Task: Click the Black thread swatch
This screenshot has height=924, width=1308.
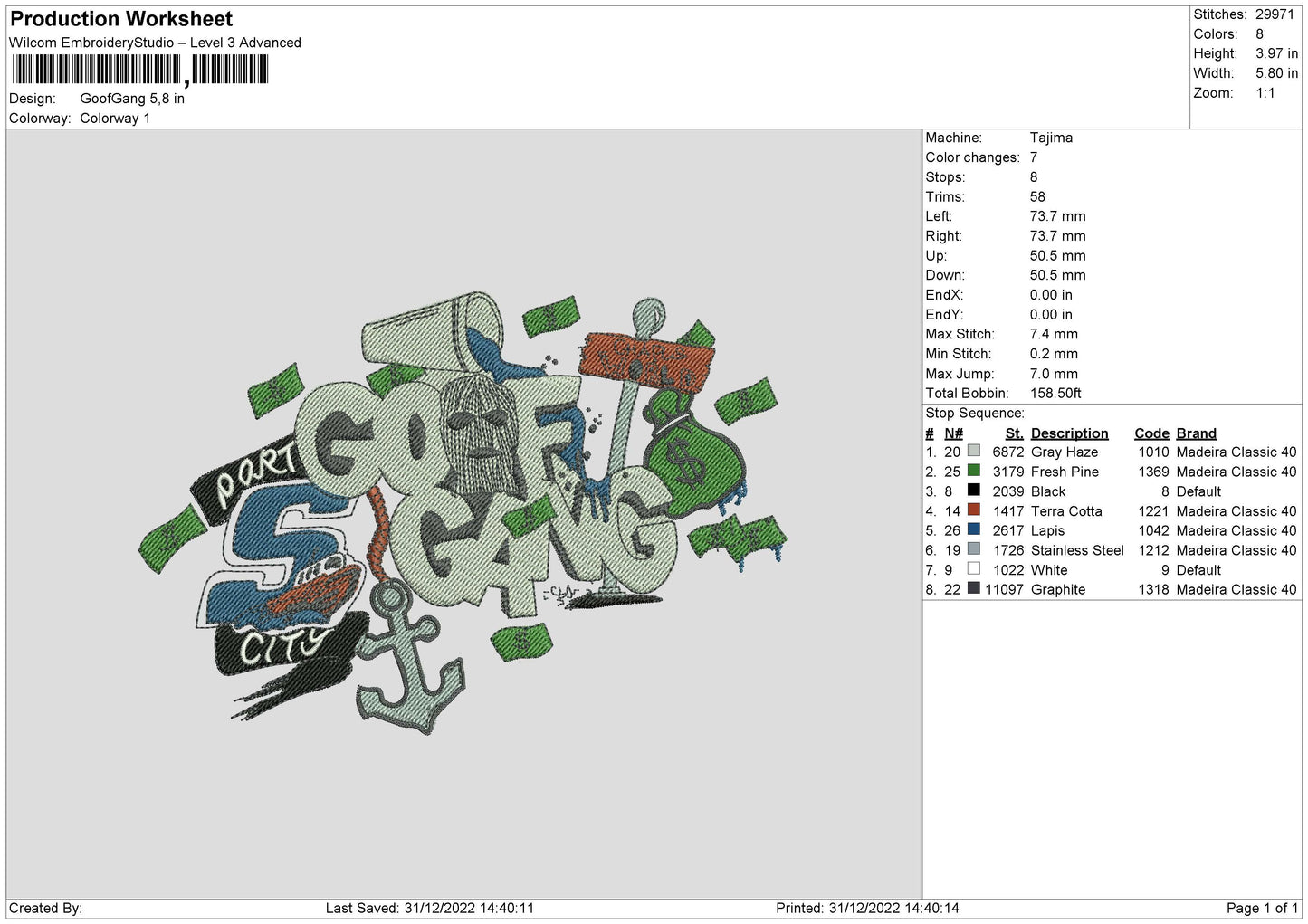Action: pyautogui.click(x=974, y=491)
